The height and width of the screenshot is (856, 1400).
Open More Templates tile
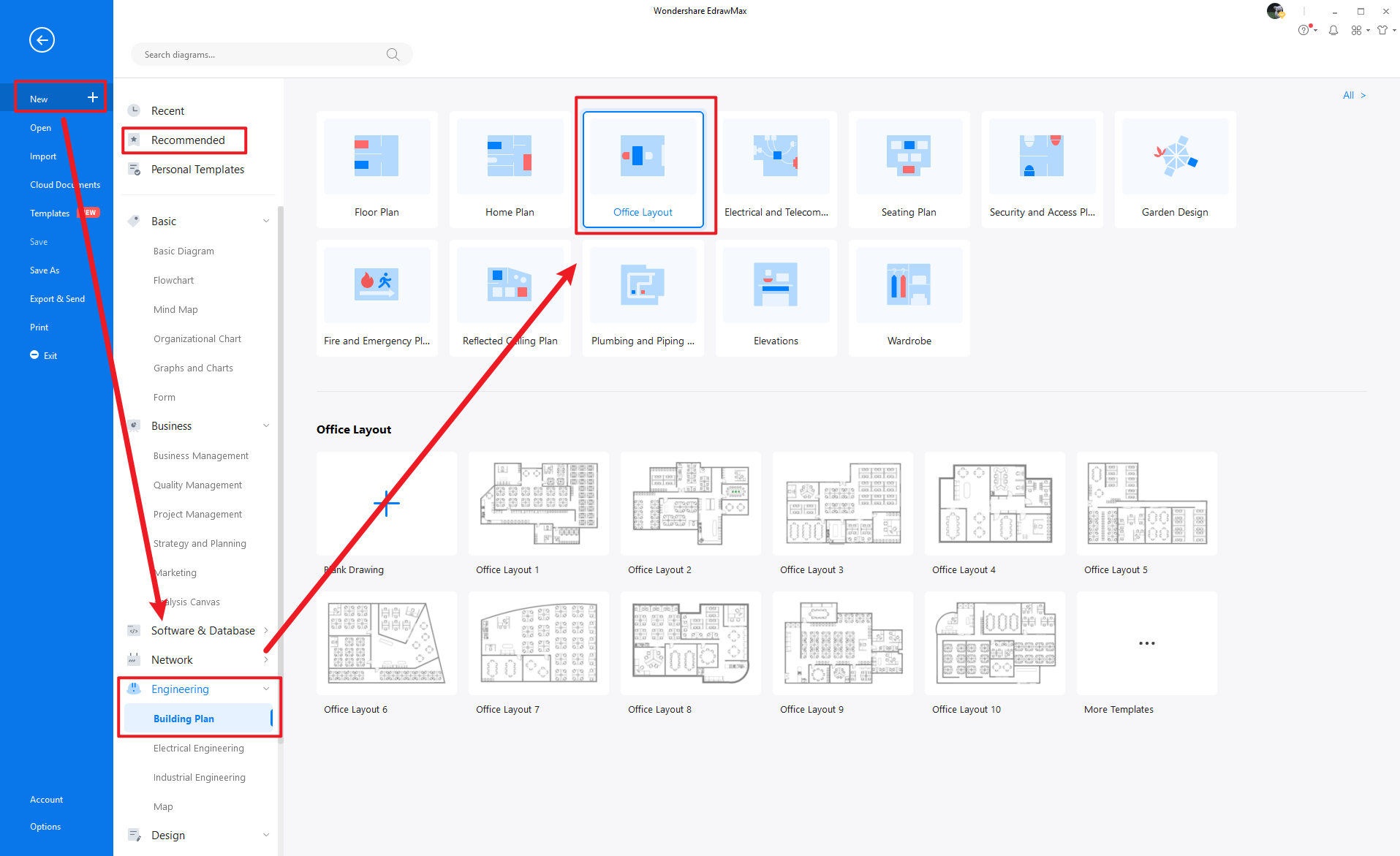(x=1146, y=644)
